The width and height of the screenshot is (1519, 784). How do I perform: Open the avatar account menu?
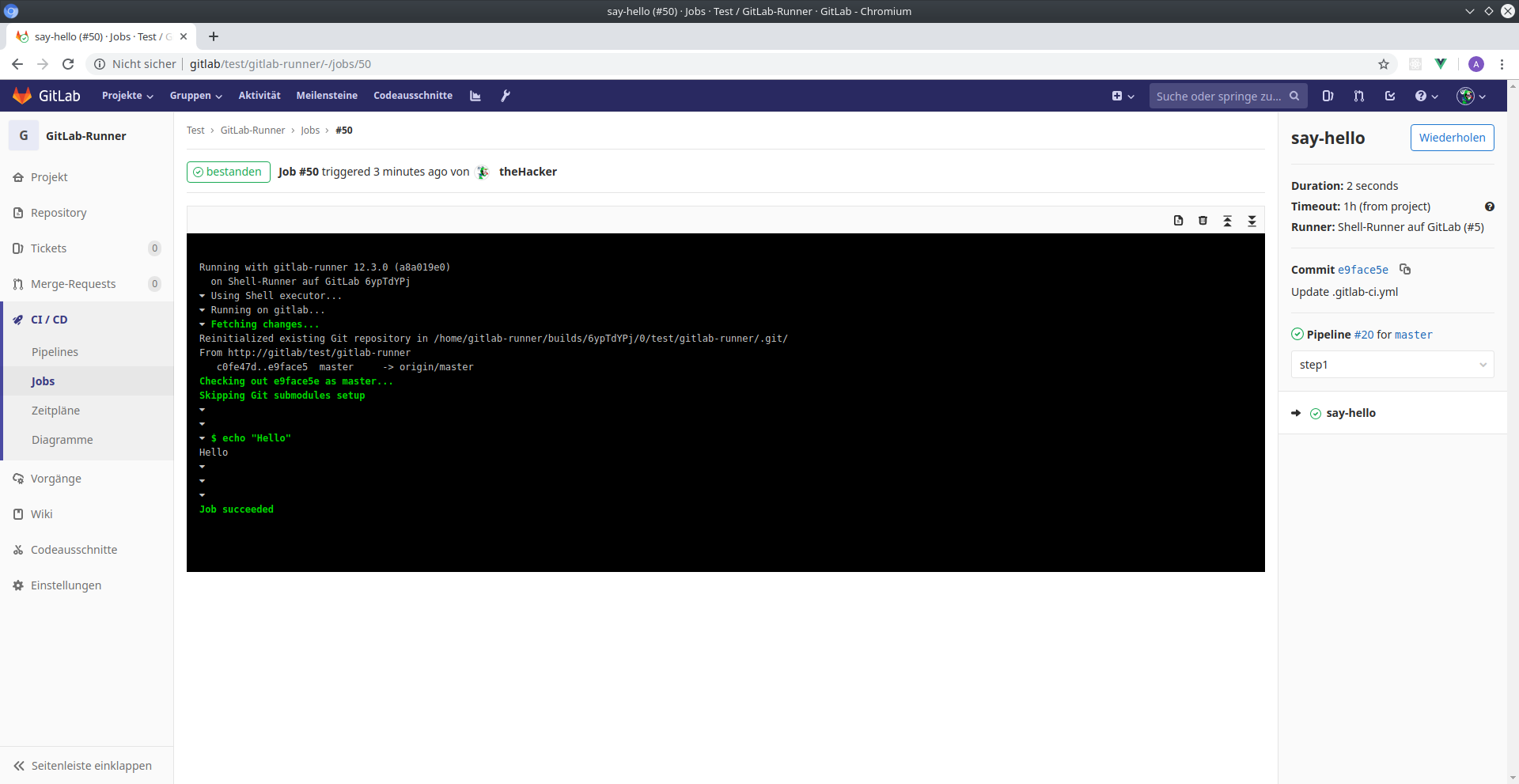[1469, 96]
